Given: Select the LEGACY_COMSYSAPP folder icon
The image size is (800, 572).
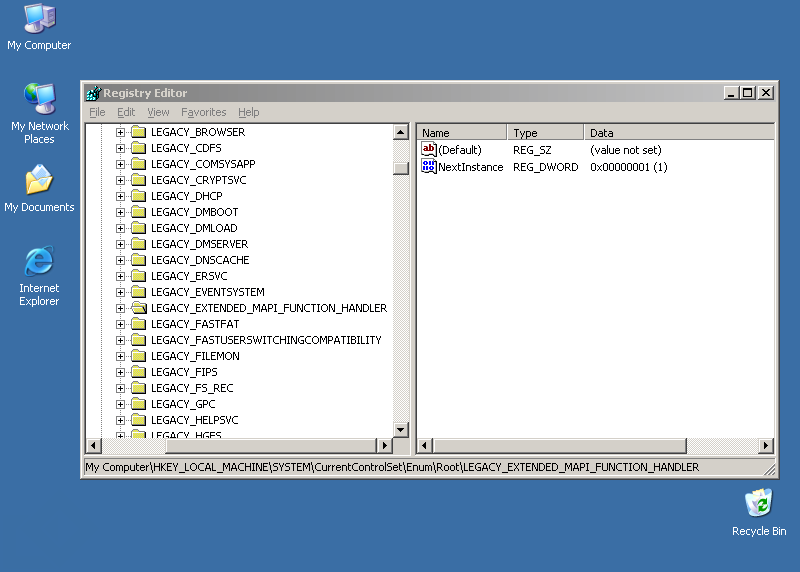Looking at the screenshot, I should (x=139, y=164).
